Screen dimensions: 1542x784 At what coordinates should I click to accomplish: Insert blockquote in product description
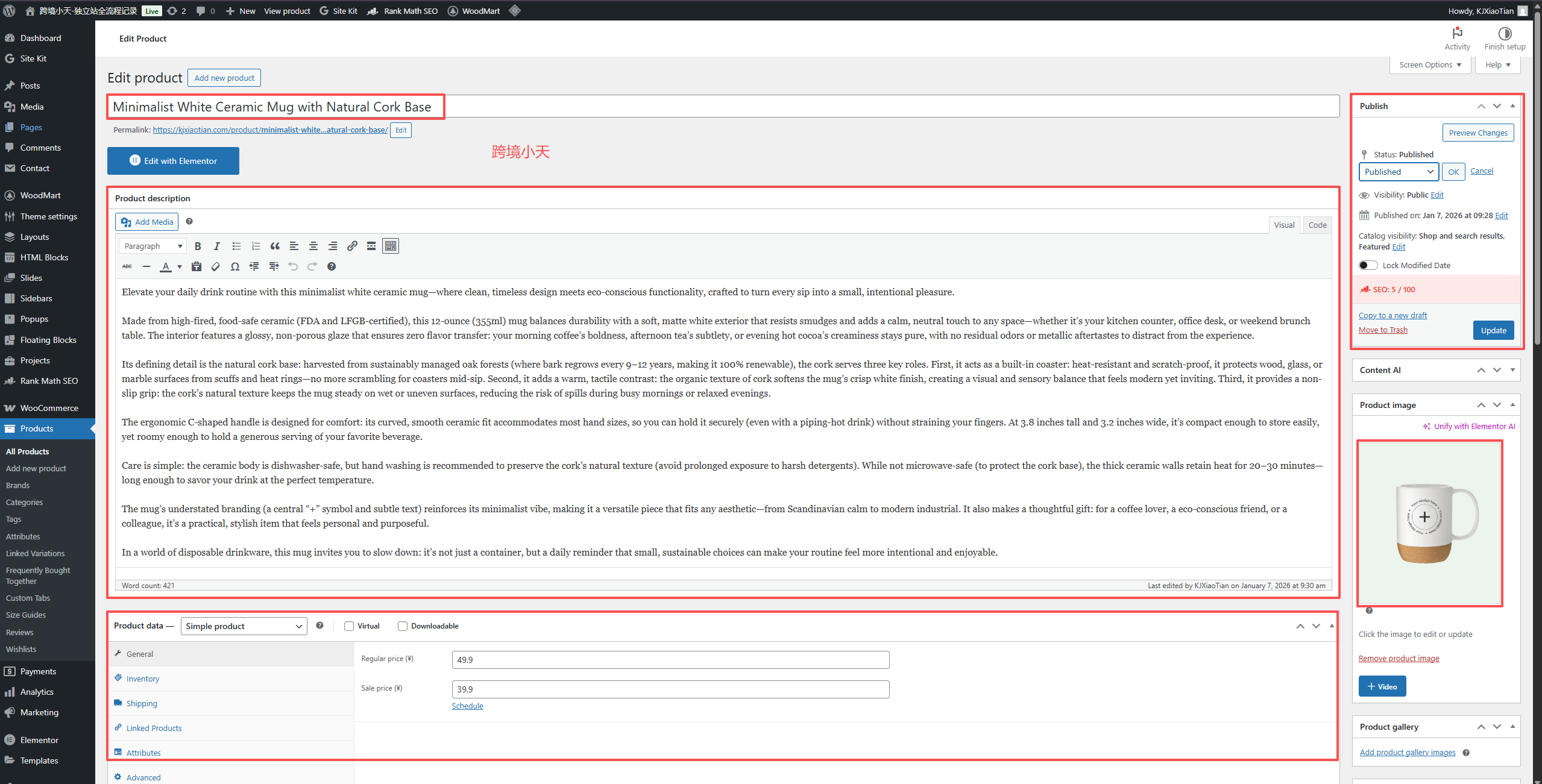pyautogui.click(x=275, y=246)
